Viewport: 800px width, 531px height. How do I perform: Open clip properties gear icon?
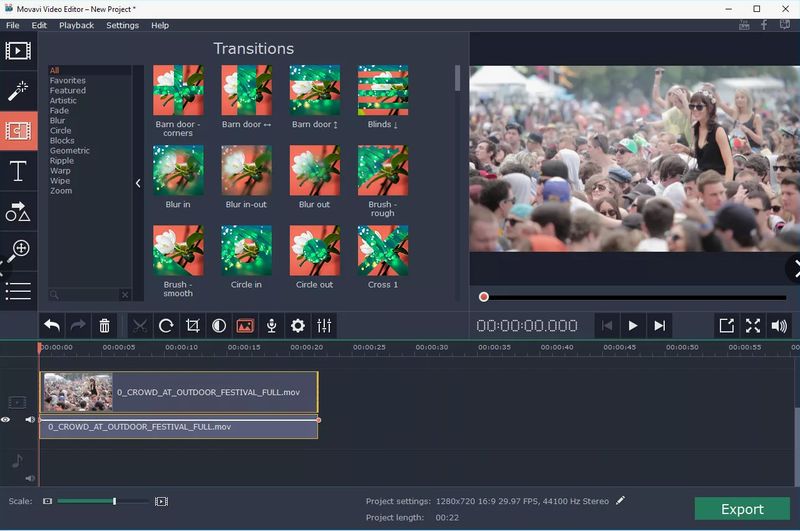(297, 326)
